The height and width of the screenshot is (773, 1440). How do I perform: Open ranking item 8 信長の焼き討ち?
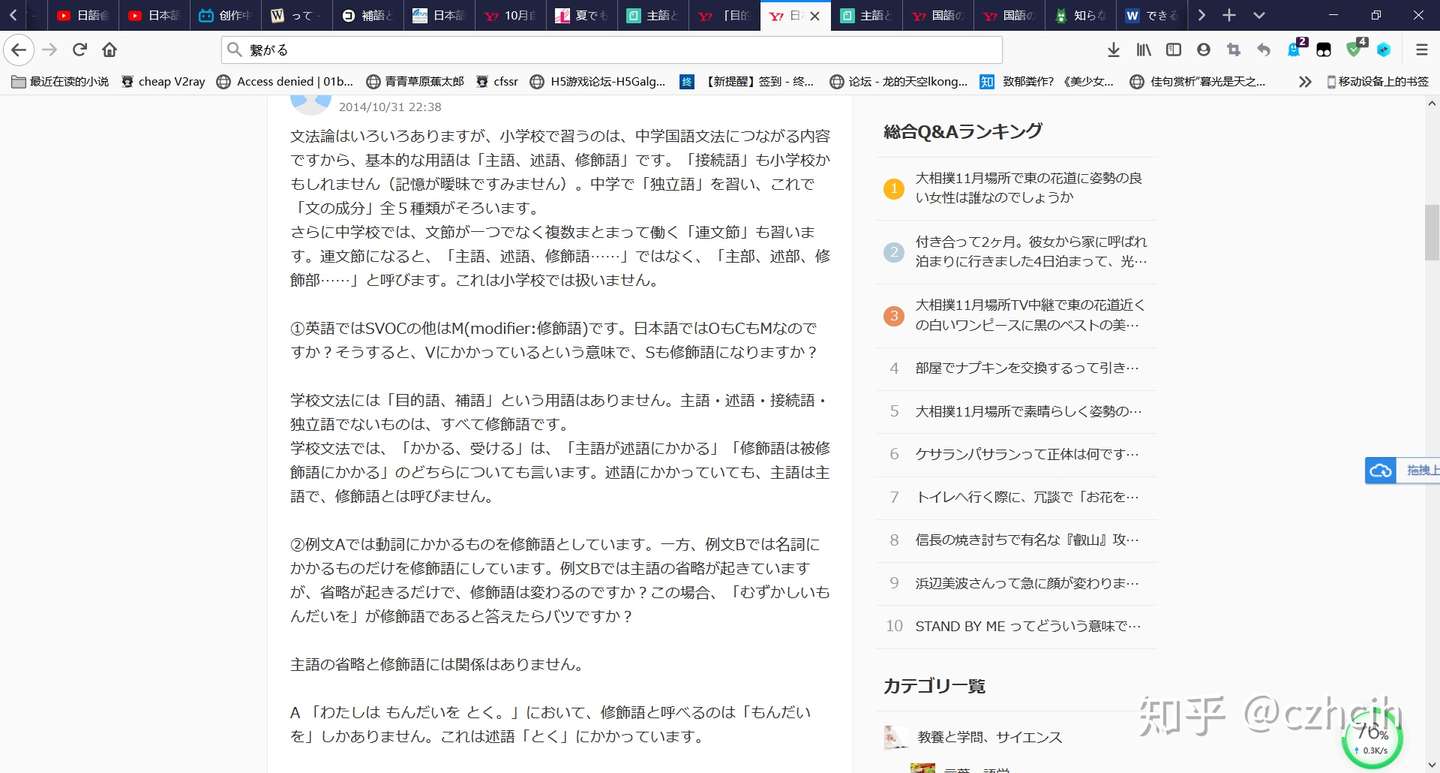click(x=1017, y=540)
